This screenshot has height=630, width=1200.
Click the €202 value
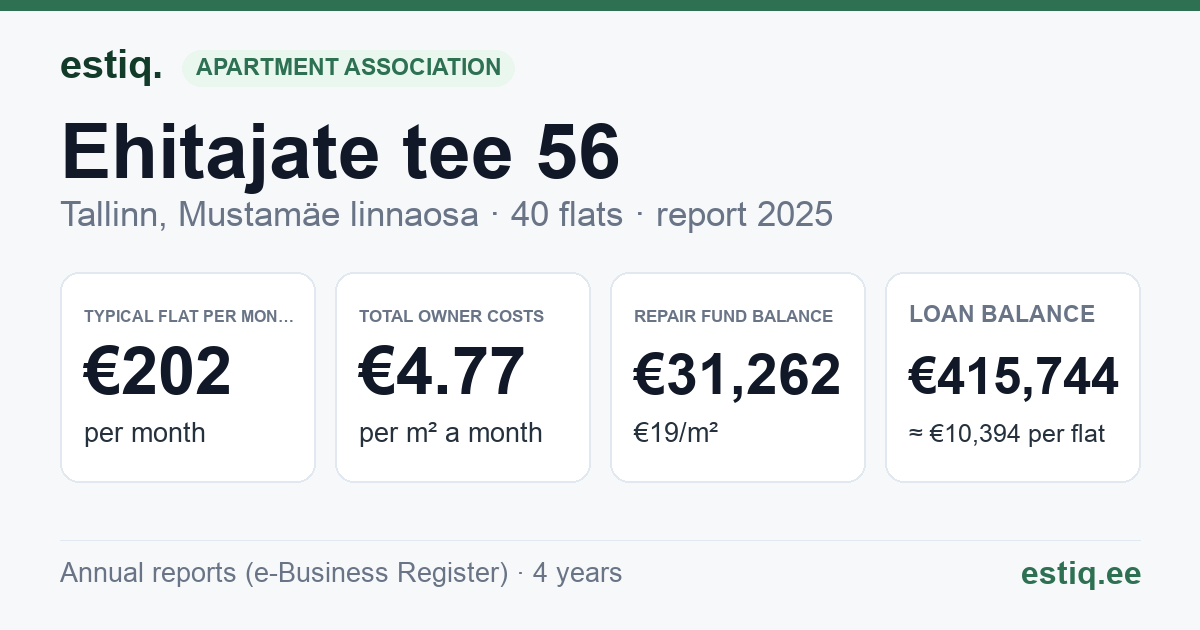point(158,372)
